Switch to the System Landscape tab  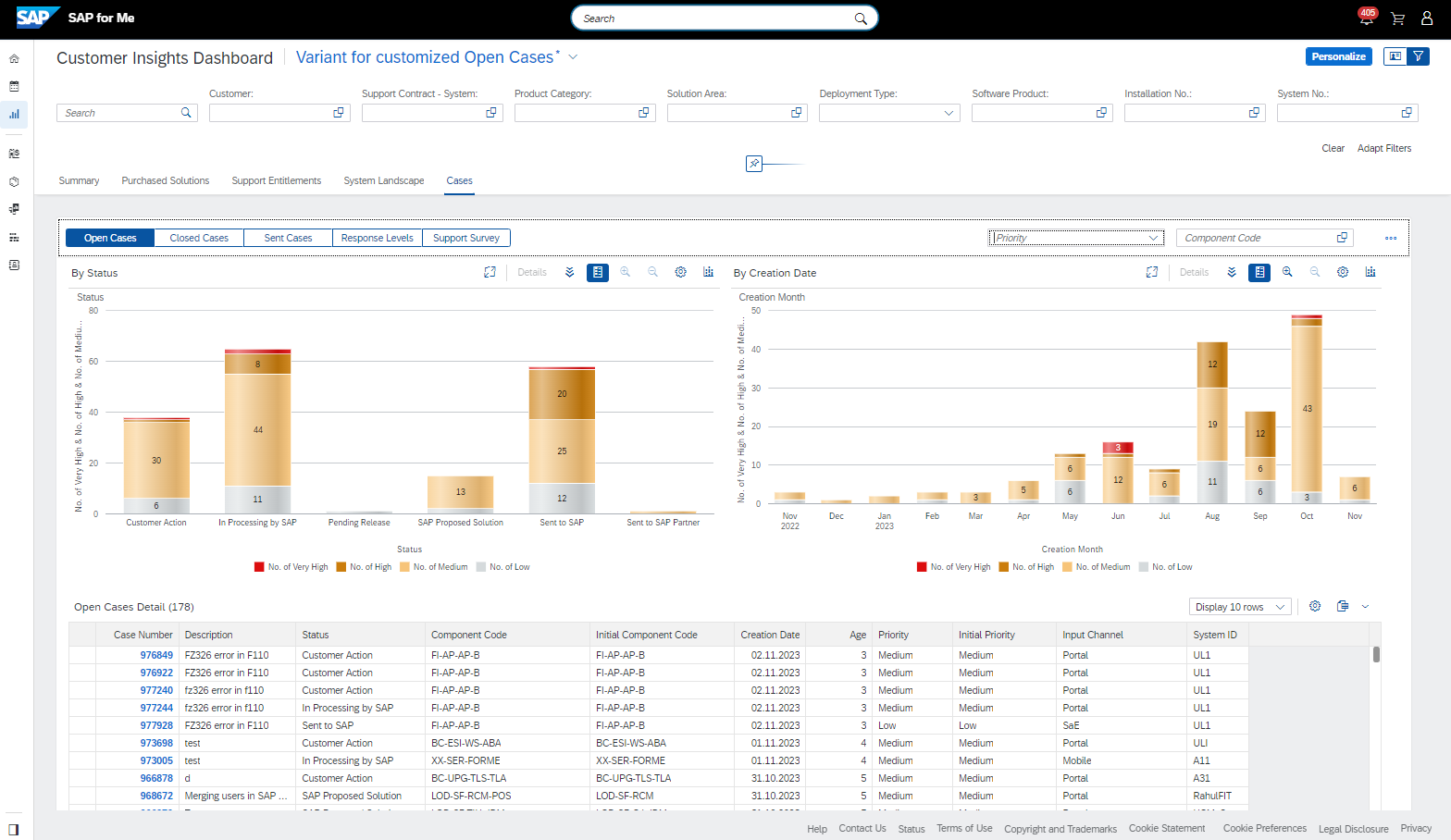[383, 180]
